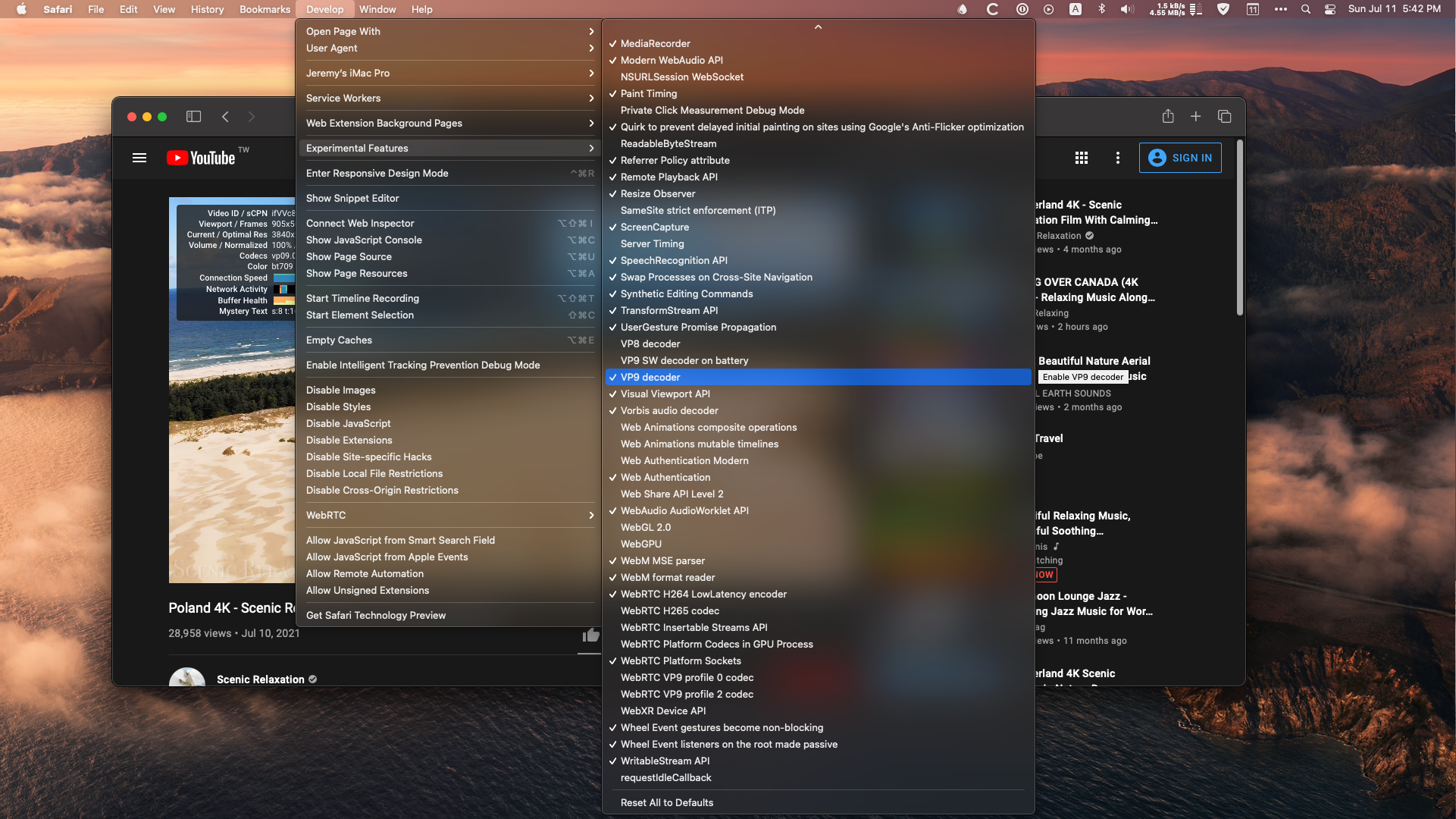
Task: Expand the WebRTC submenu item
Action: click(x=448, y=515)
